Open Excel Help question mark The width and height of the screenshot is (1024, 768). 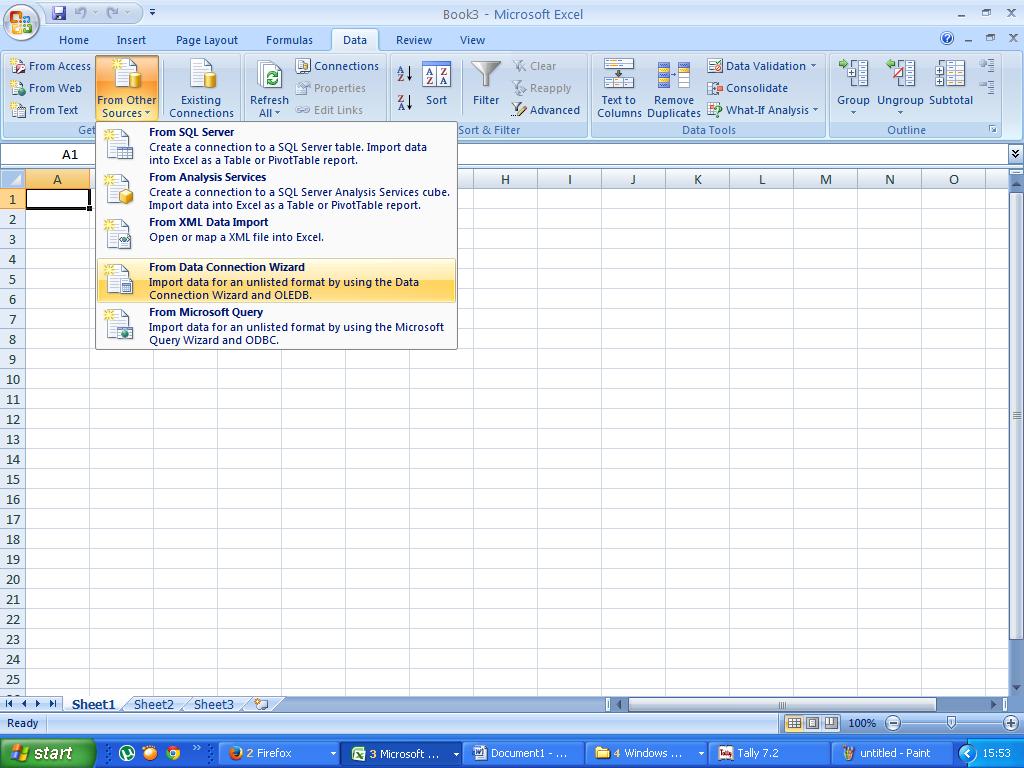(947, 39)
